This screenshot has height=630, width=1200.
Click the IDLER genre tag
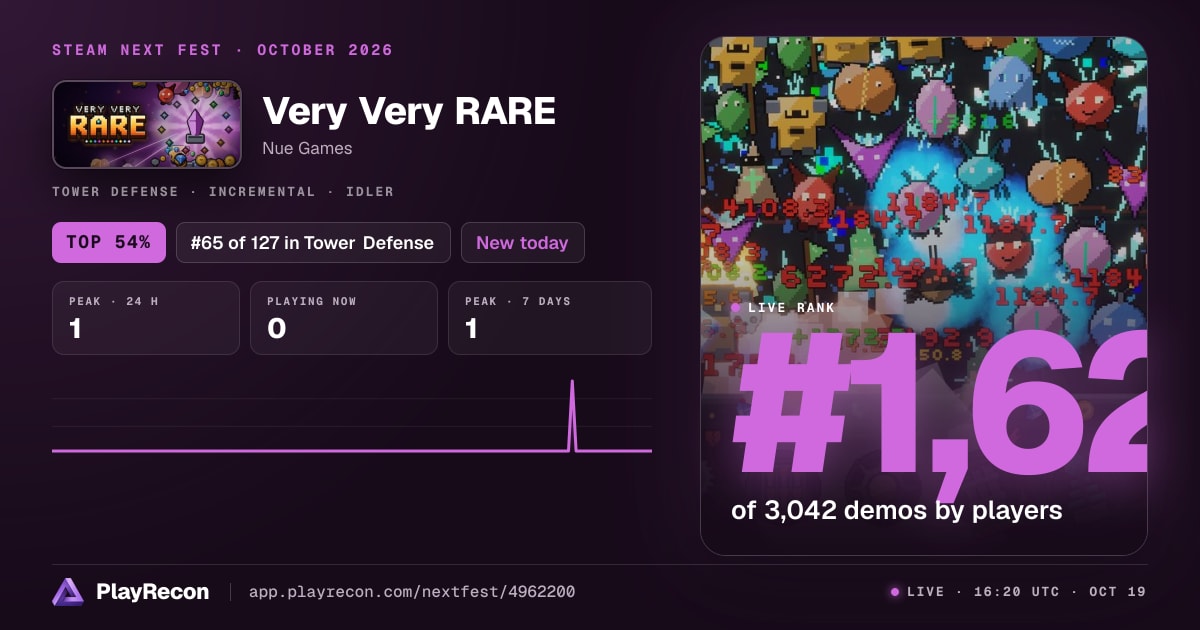pos(370,192)
